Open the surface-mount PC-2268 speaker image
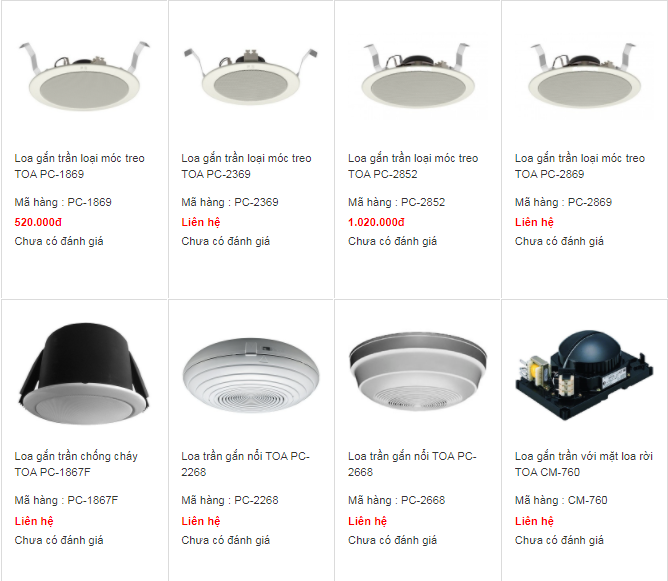 (x=250, y=375)
